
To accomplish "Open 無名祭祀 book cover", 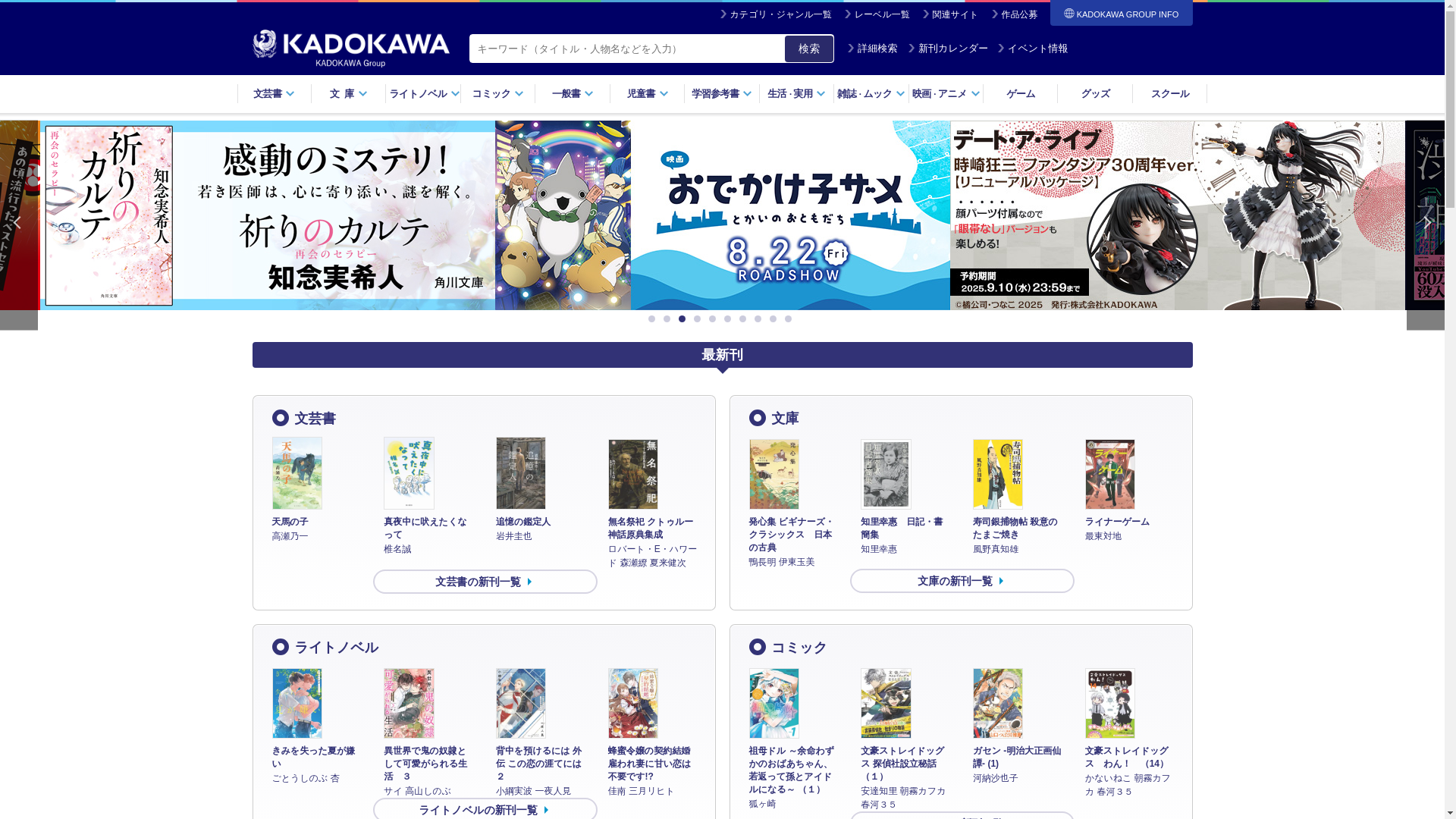I will pyautogui.click(x=632, y=474).
